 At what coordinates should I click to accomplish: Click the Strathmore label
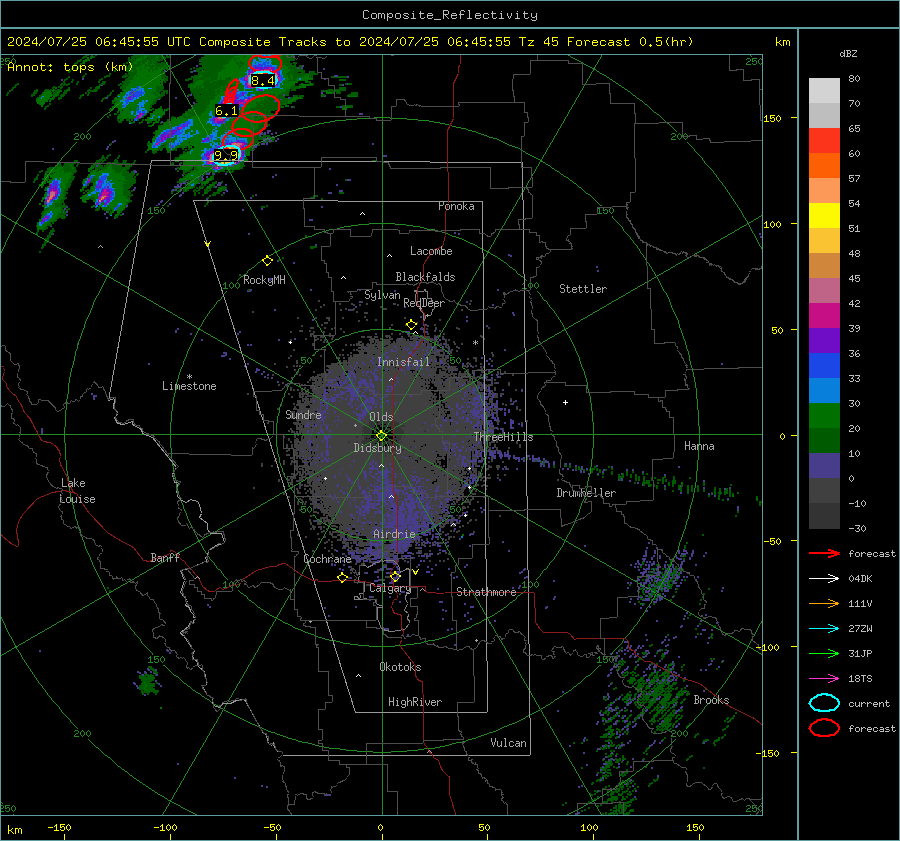pyautogui.click(x=486, y=592)
